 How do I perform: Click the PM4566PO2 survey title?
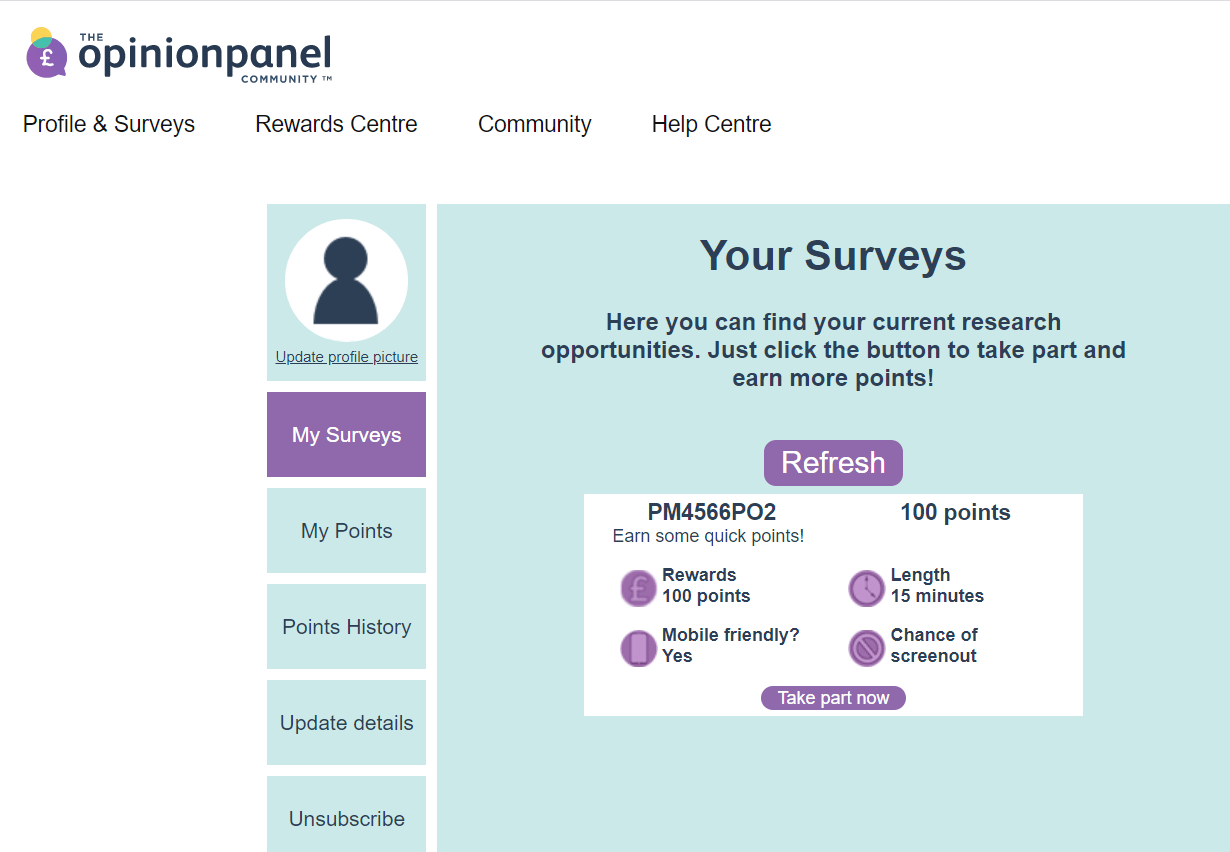(x=711, y=513)
